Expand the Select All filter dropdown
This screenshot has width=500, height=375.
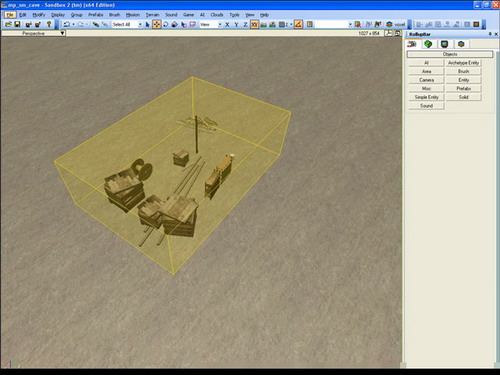pyautogui.click(x=140, y=24)
